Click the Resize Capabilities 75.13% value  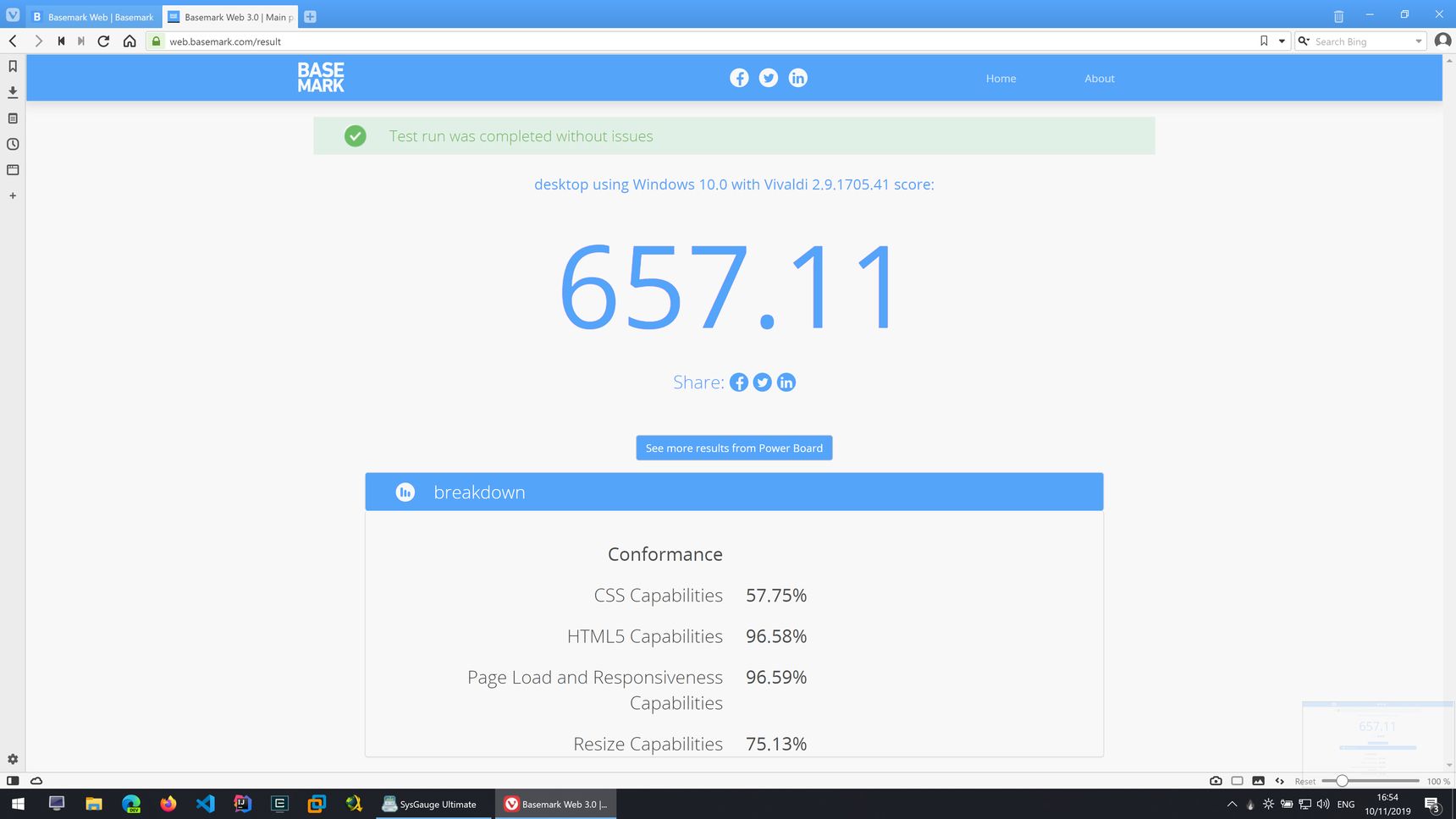click(776, 745)
